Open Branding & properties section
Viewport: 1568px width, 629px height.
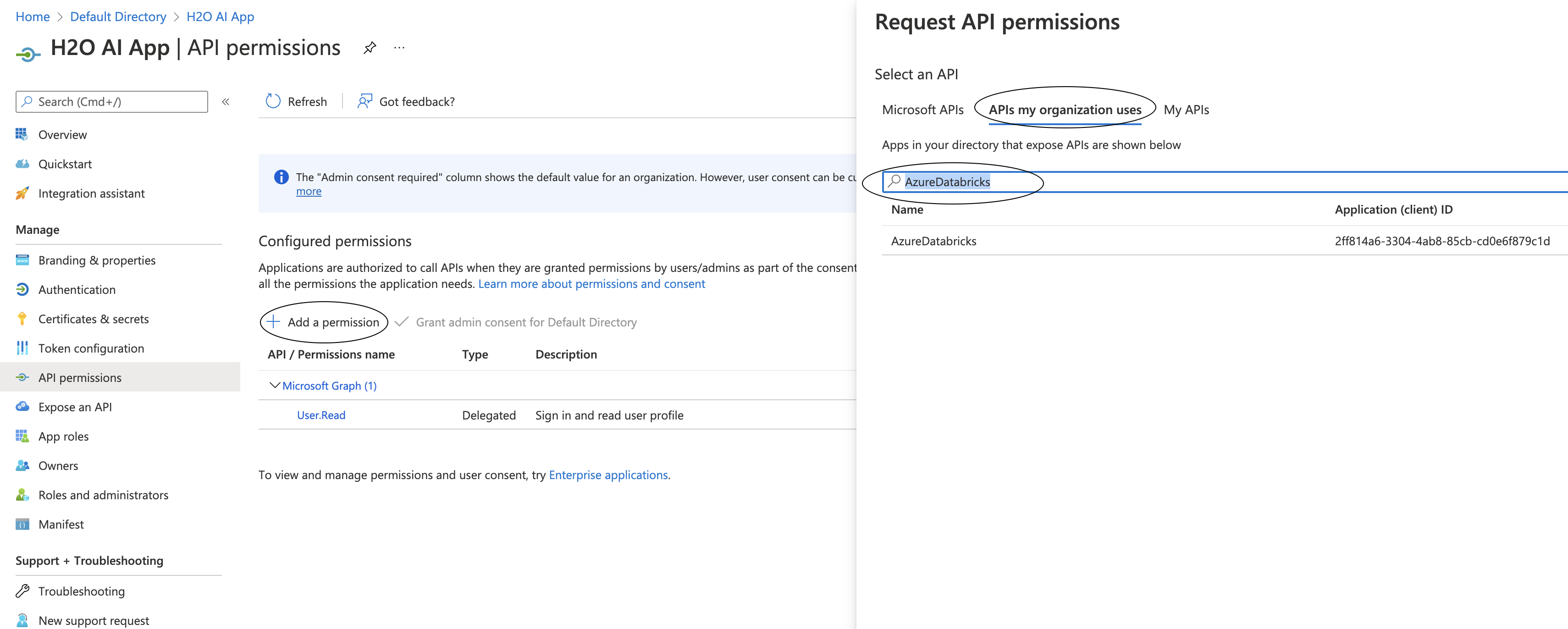[97, 260]
